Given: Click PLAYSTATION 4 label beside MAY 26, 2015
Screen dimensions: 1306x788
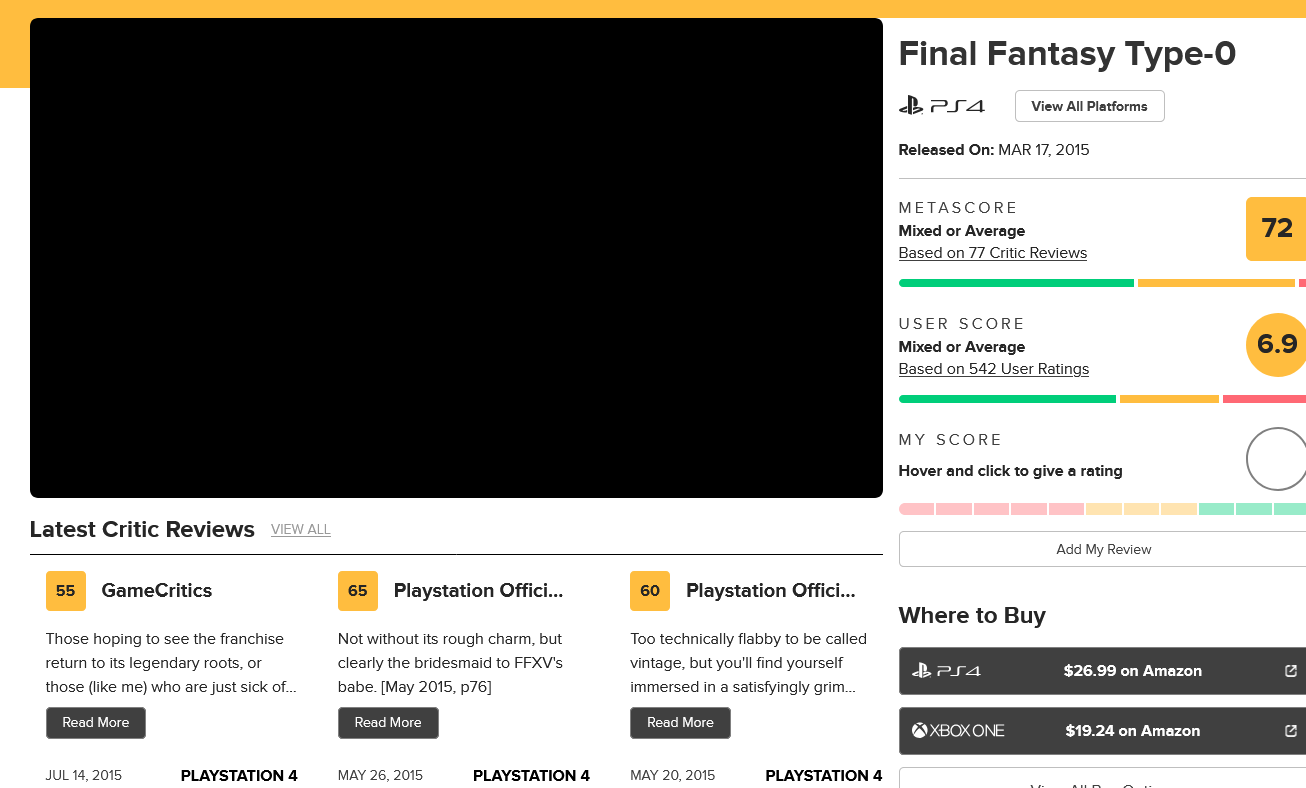Looking at the screenshot, I should point(531,776).
